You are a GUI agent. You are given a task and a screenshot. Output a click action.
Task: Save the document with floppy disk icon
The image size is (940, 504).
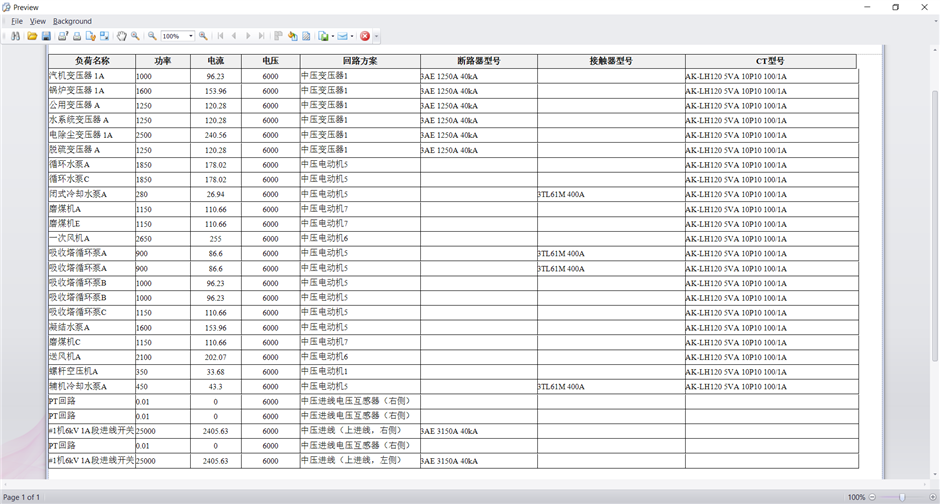coord(46,36)
